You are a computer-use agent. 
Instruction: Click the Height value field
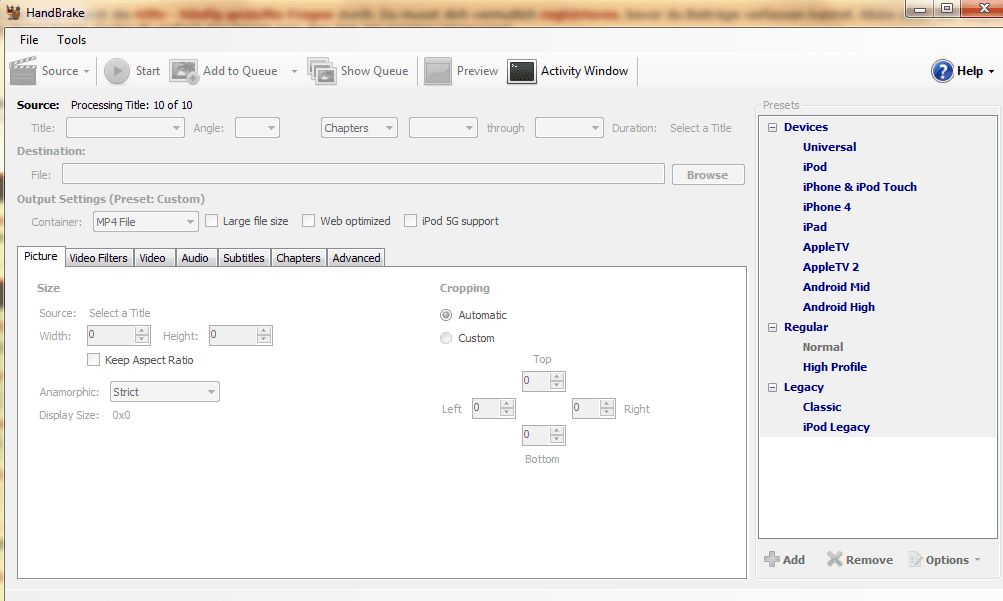tap(233, 335)
